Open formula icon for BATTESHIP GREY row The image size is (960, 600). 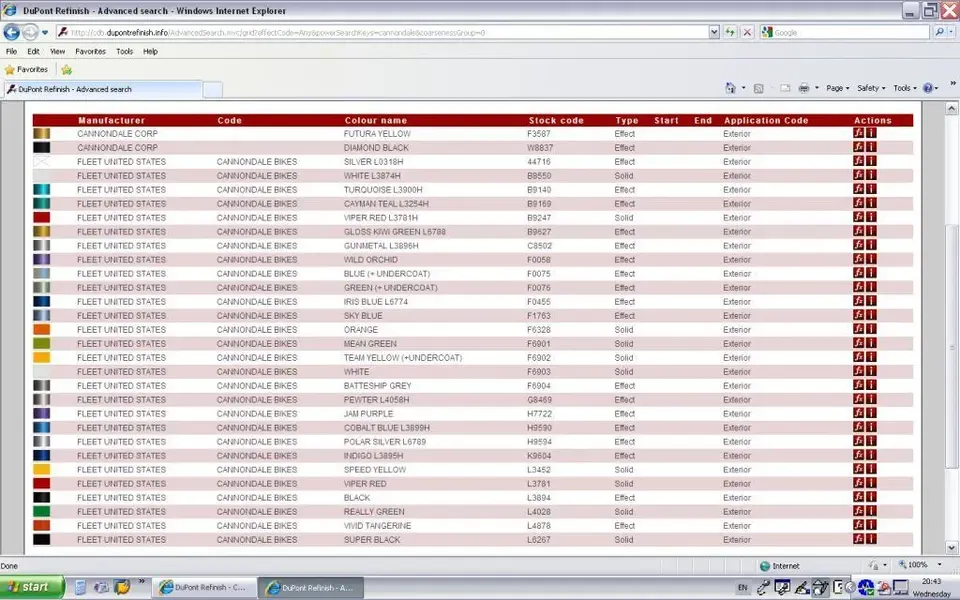(x=858, y=385)
